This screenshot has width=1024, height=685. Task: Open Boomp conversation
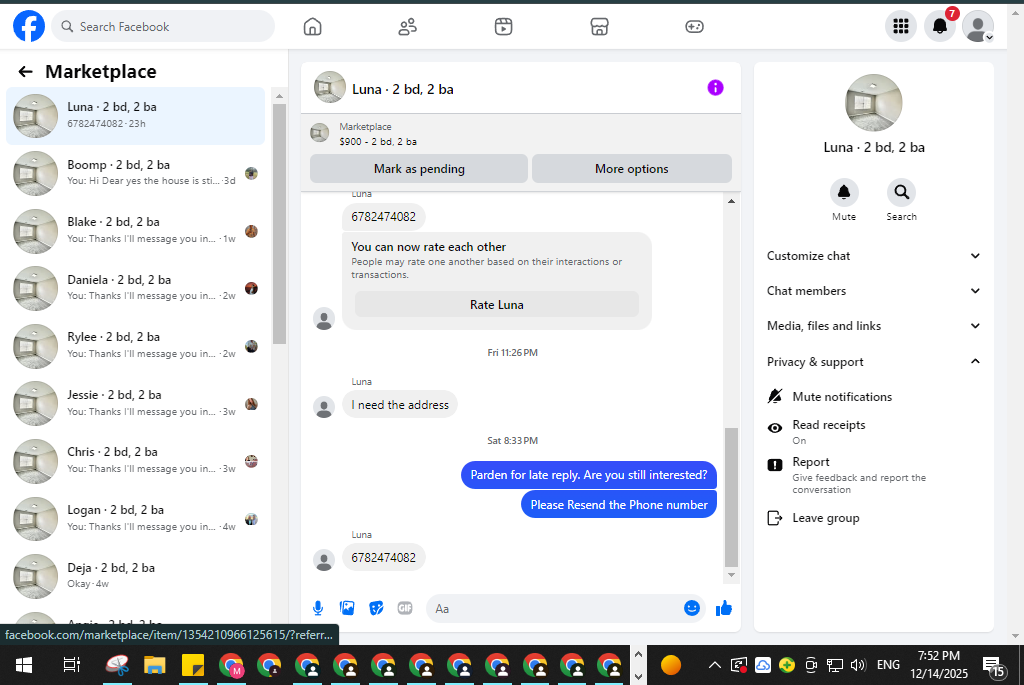135,173
